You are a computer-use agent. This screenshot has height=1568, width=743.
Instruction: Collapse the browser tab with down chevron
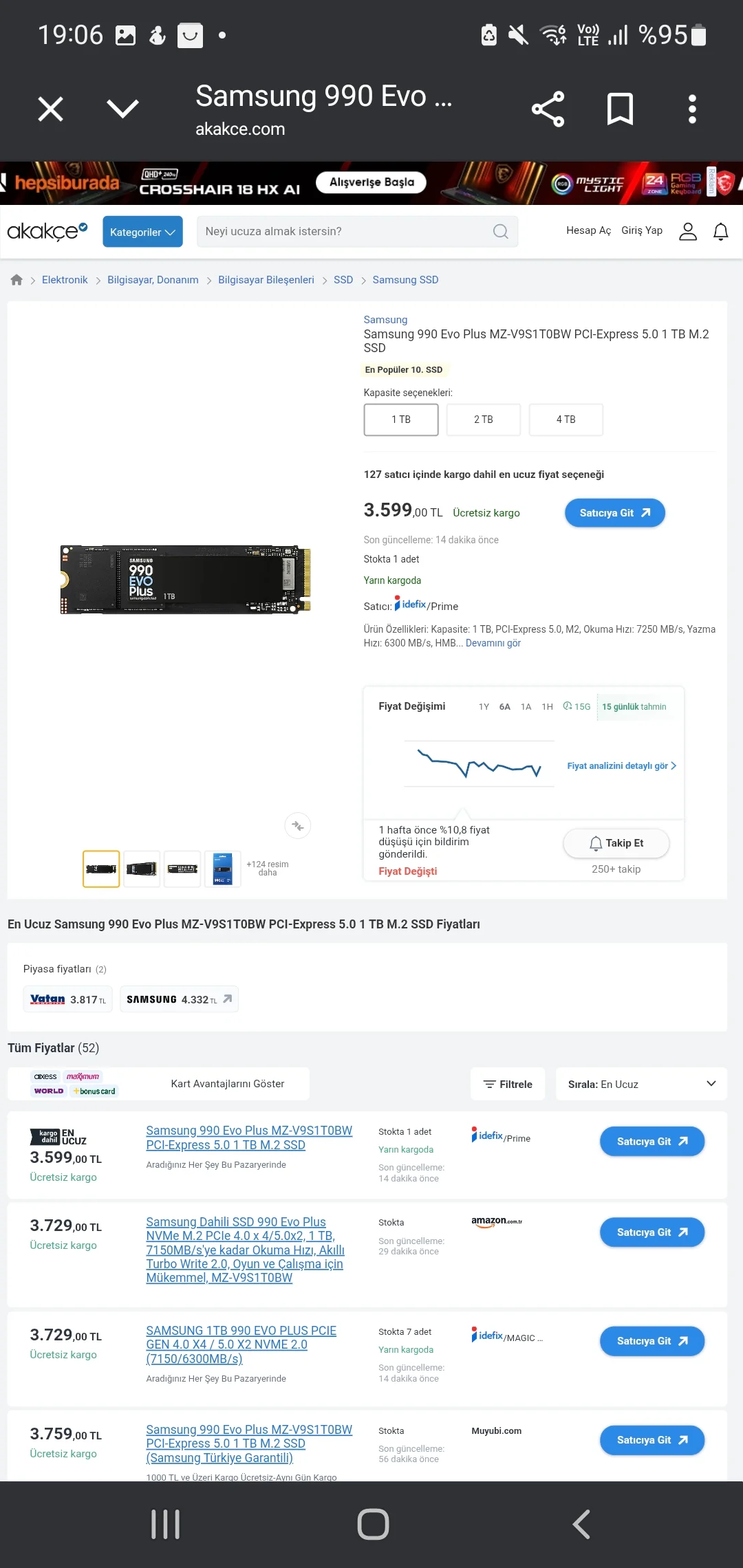[123, 109]
